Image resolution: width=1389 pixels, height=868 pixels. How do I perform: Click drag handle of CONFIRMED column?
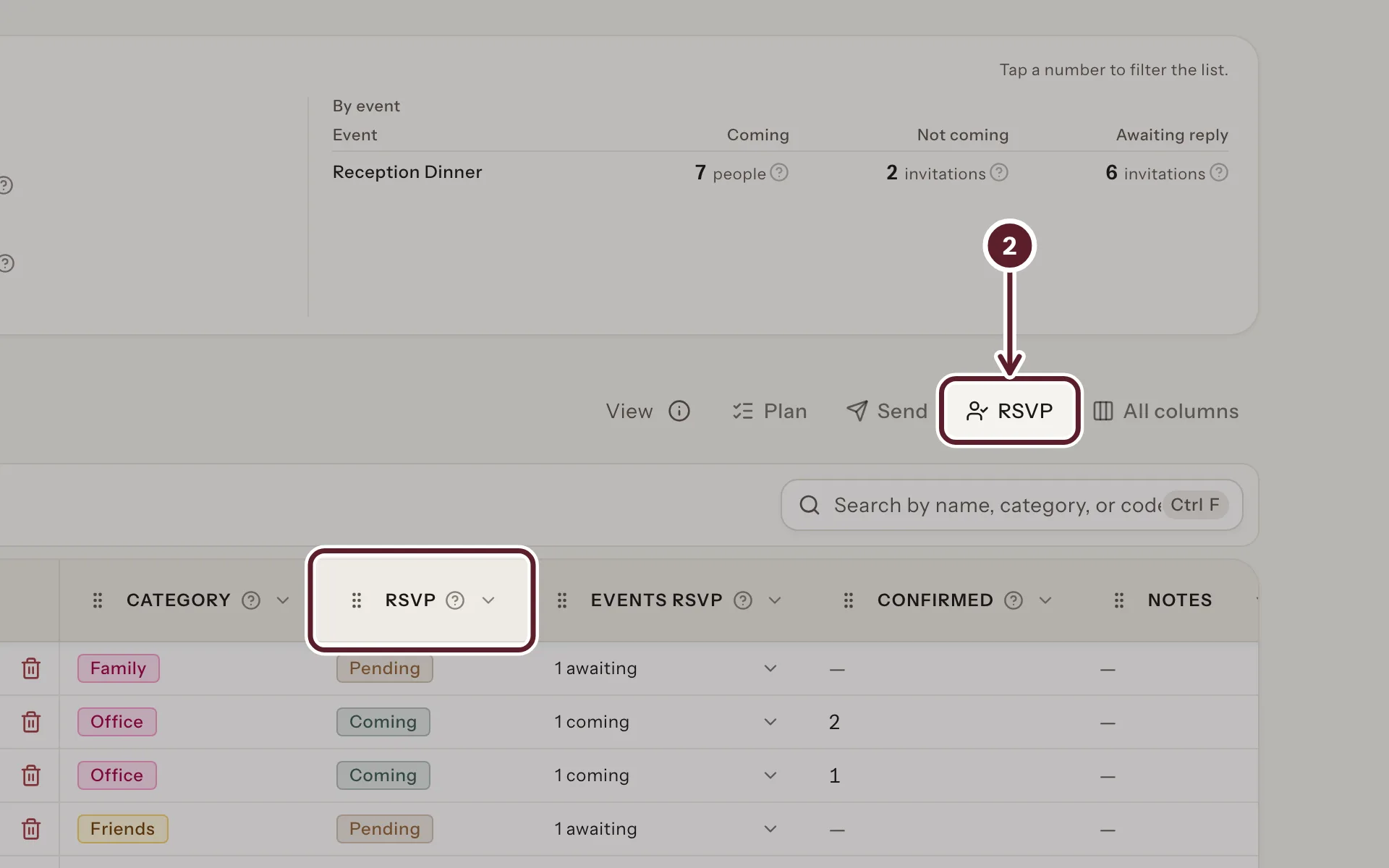click(849, 600)
